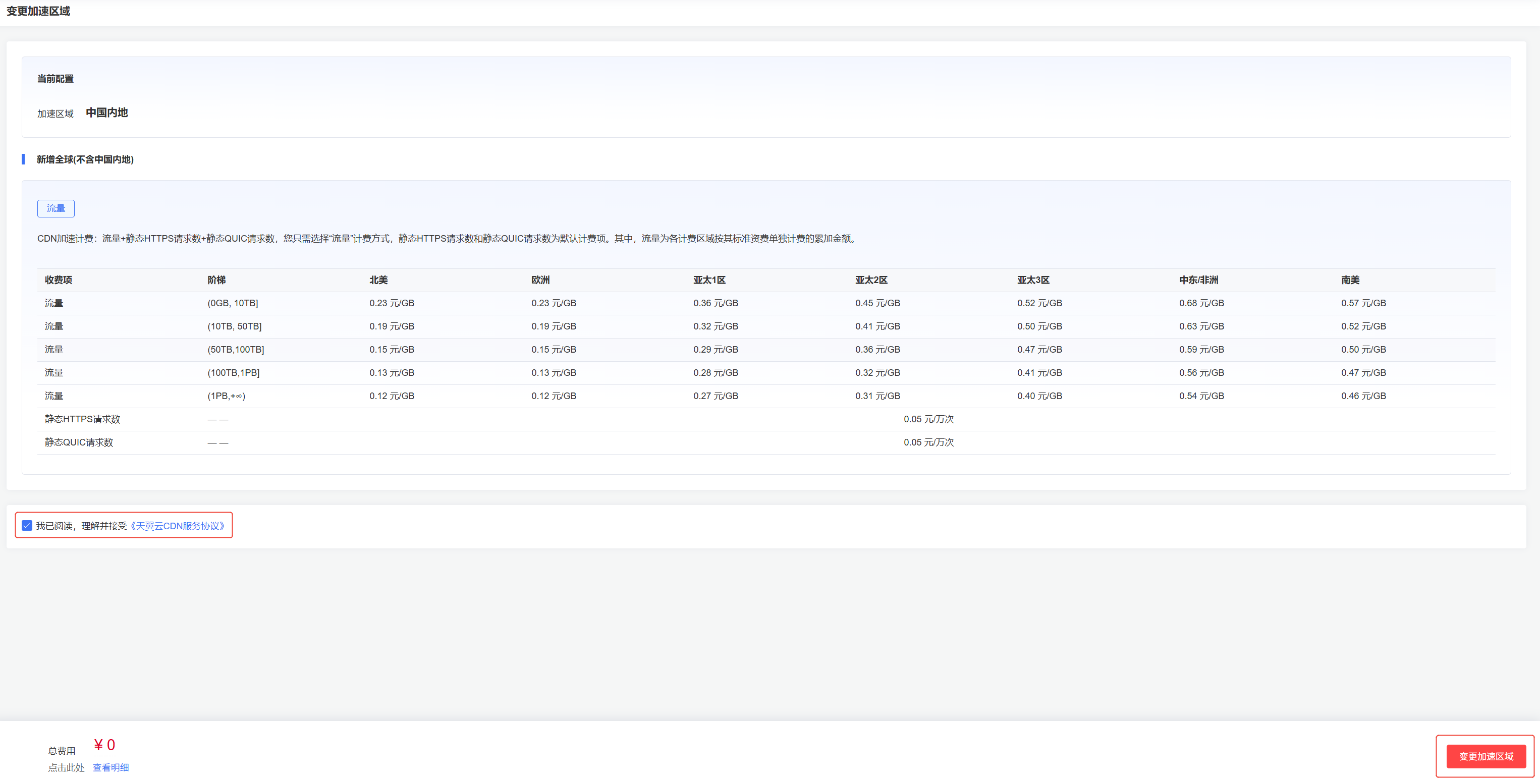Viewport: 1540px width, 784px height.
Task: Click the 0.56 元/GB price cell
Action: (x=1201, y=373)
